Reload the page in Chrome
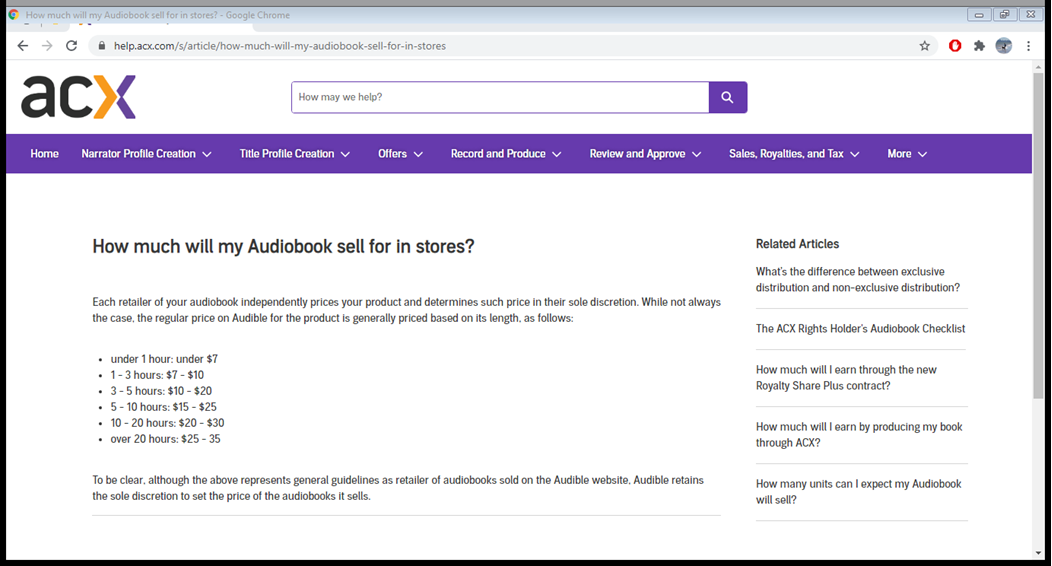The image size is (1052, 566). click(71, 46)
